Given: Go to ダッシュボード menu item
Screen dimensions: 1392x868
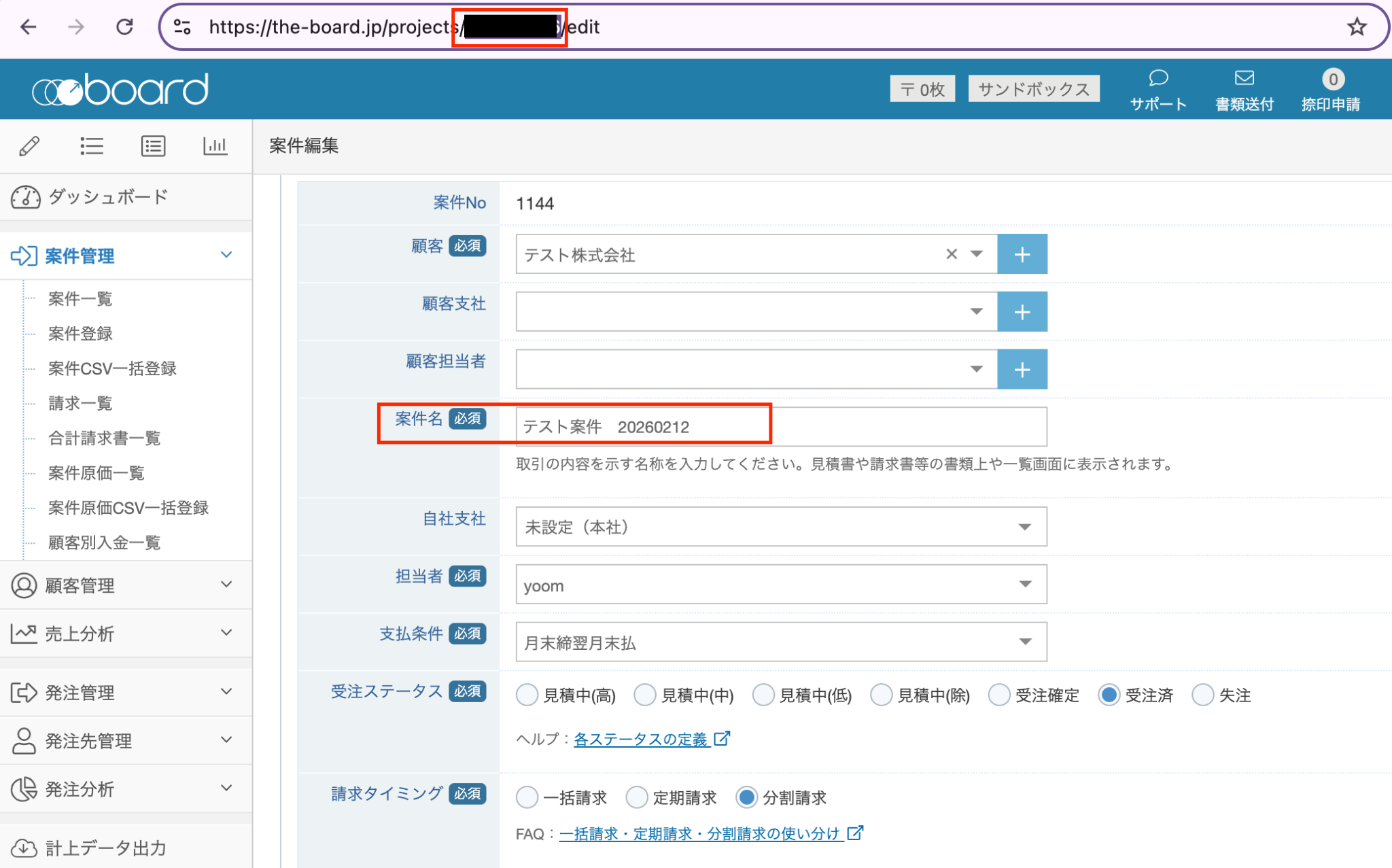Looking at the screenshot, I should [x=107, y=197].
